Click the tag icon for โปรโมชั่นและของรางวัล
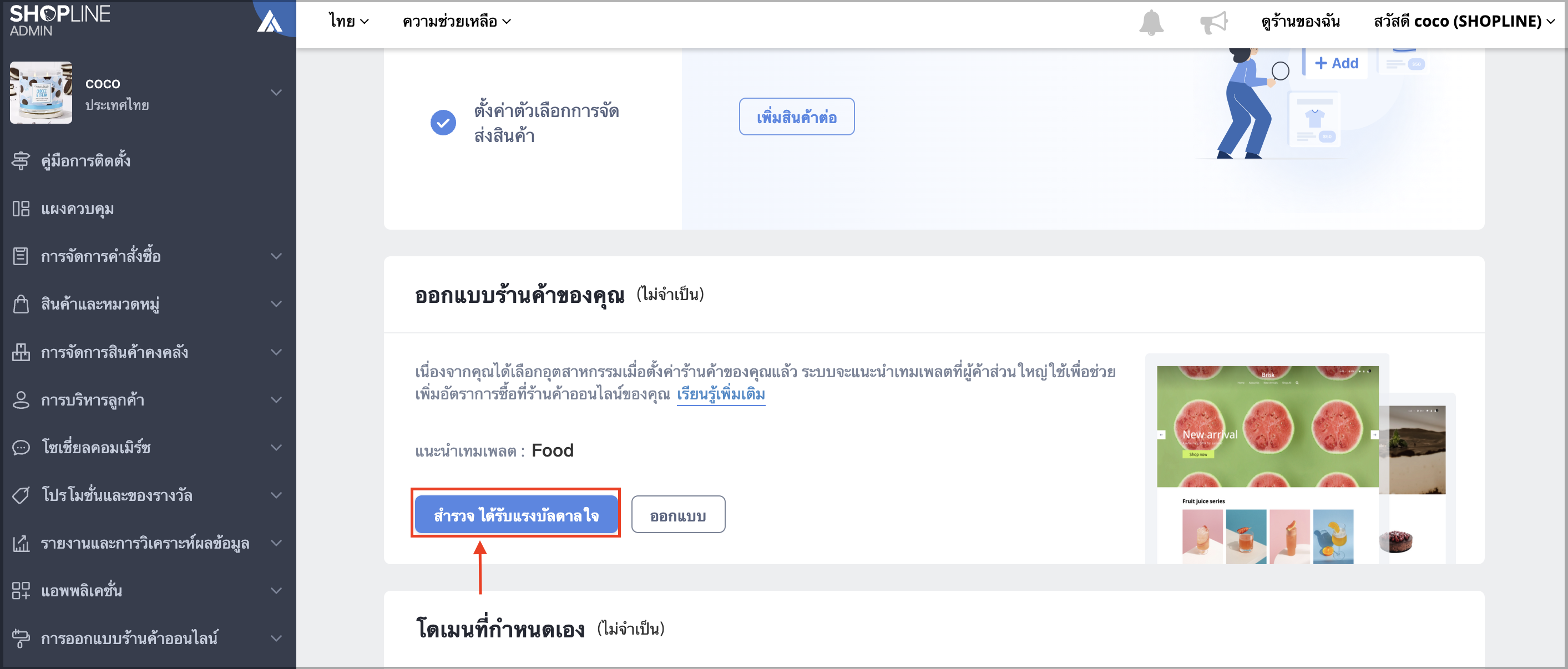 [x=21, y=495]
